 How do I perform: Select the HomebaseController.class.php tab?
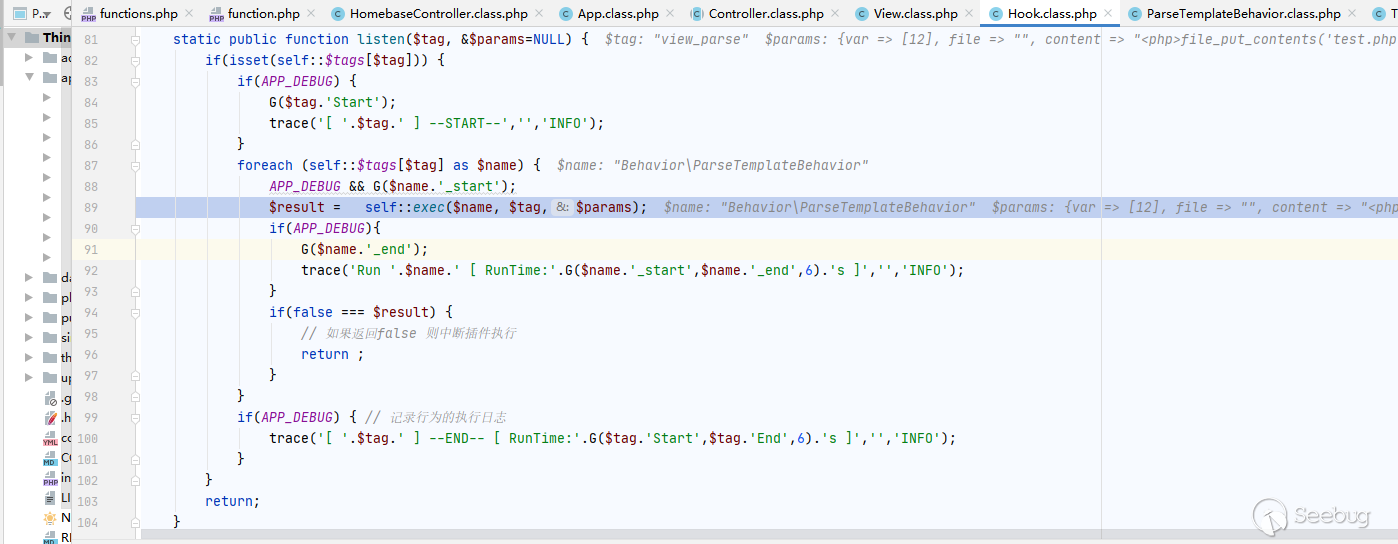(439, 14)
